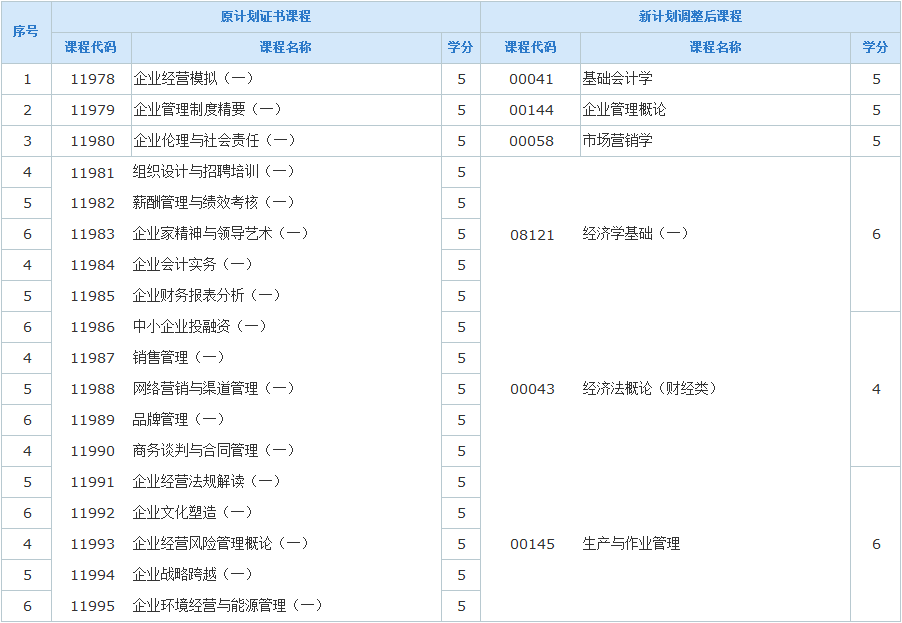The image size is (902, 623).
Task: Click the 薪酬管理与绩效考核（一） course name
Action: 213,203
